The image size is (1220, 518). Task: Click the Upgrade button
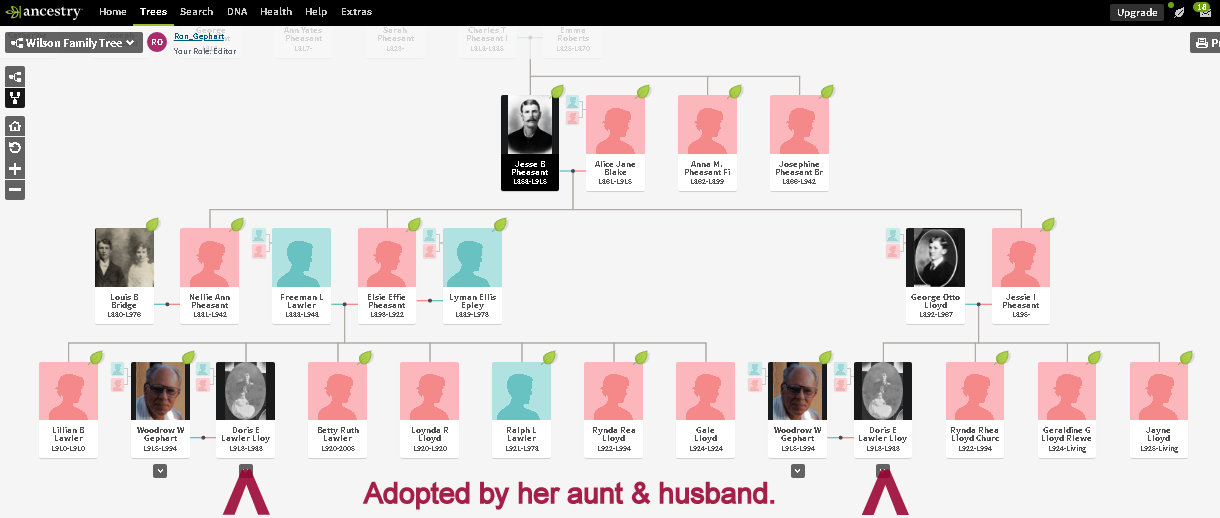(1137, 13)
